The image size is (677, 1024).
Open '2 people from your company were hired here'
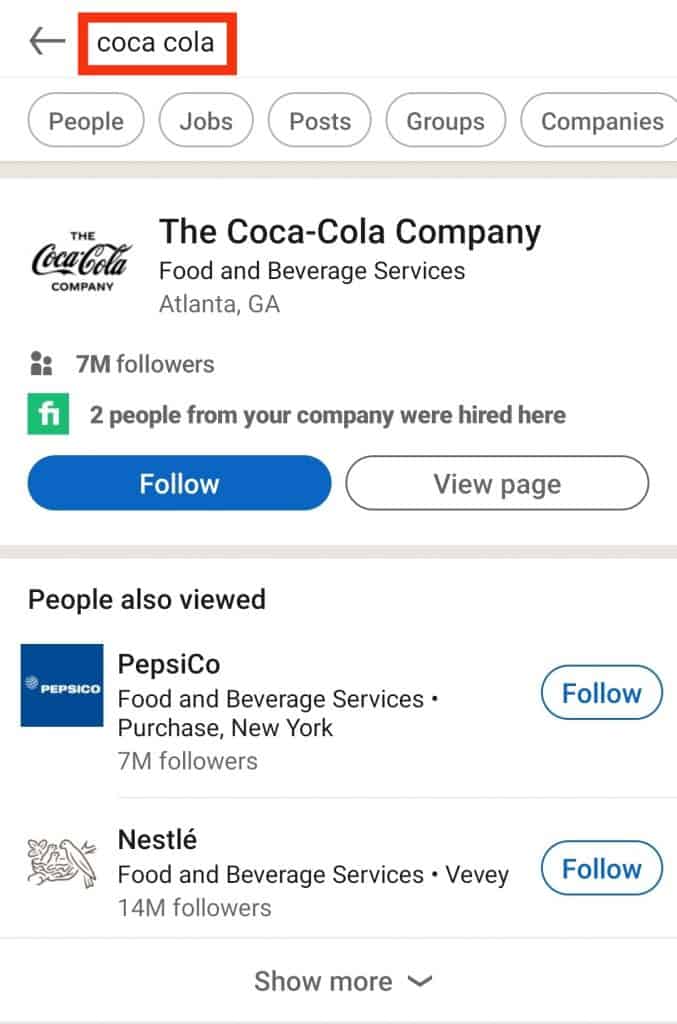[x=328, y=413]
